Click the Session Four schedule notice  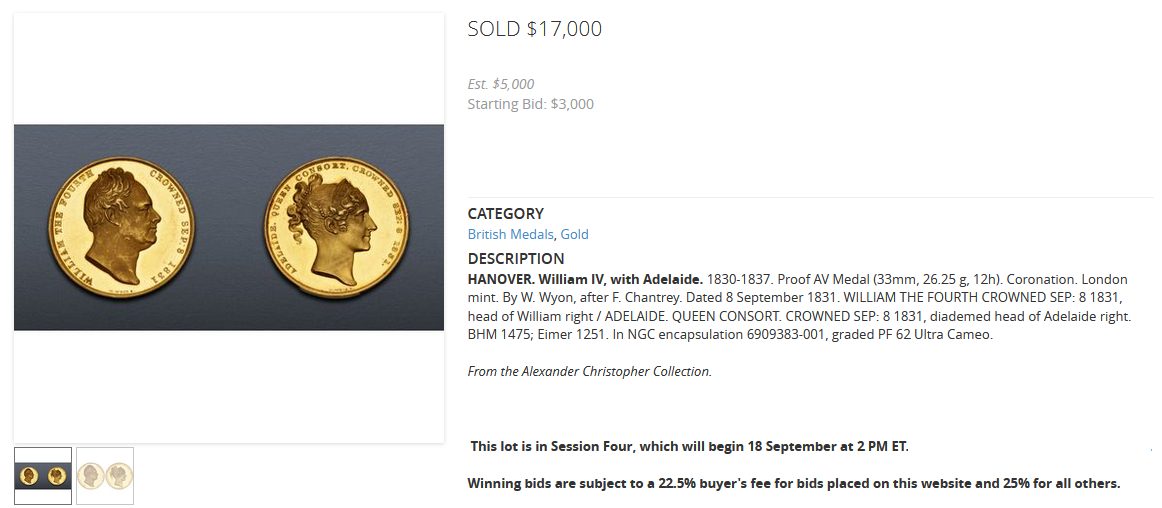[689, 446]
